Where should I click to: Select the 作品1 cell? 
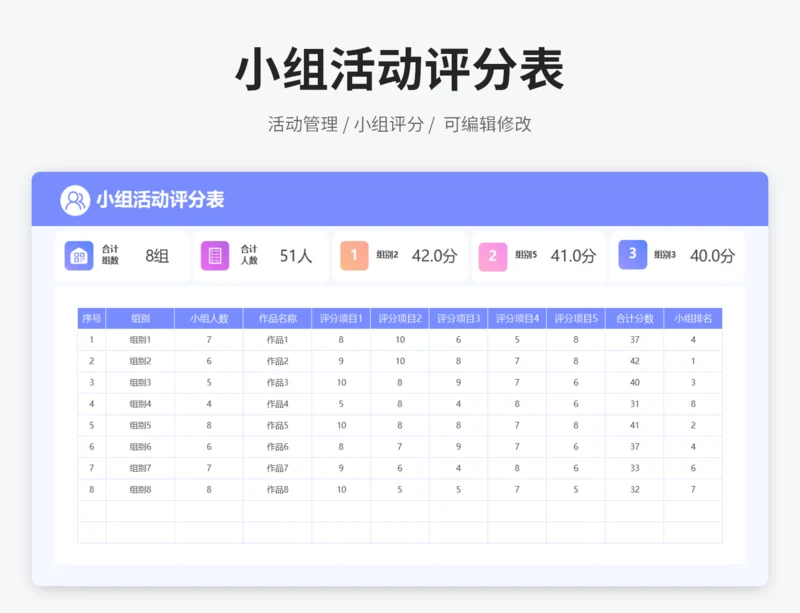(x=278, y=340)
